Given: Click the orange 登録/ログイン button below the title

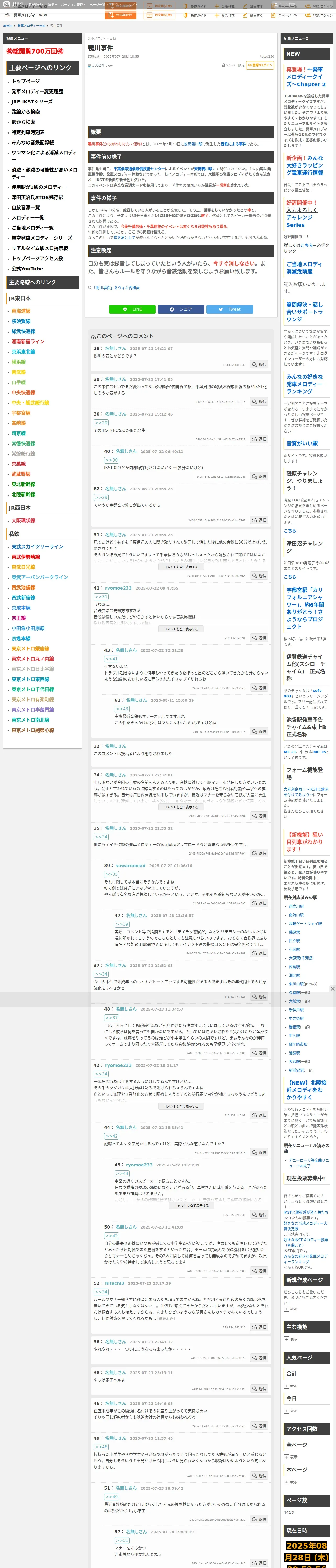Looking at the screenshot, I should pyautogui.click(x=260, y=65).
